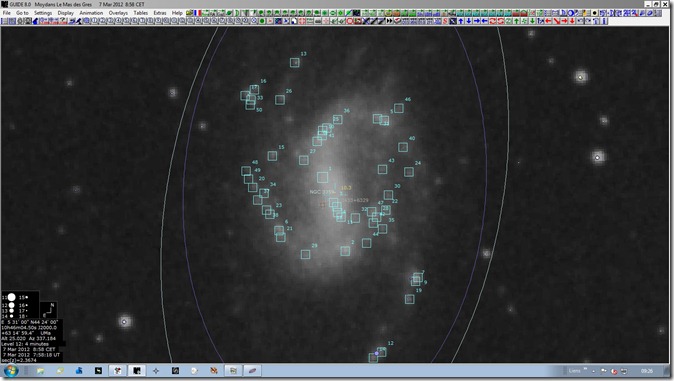
Task: Select the object square labeled 46
Action: tap(399, 108)
